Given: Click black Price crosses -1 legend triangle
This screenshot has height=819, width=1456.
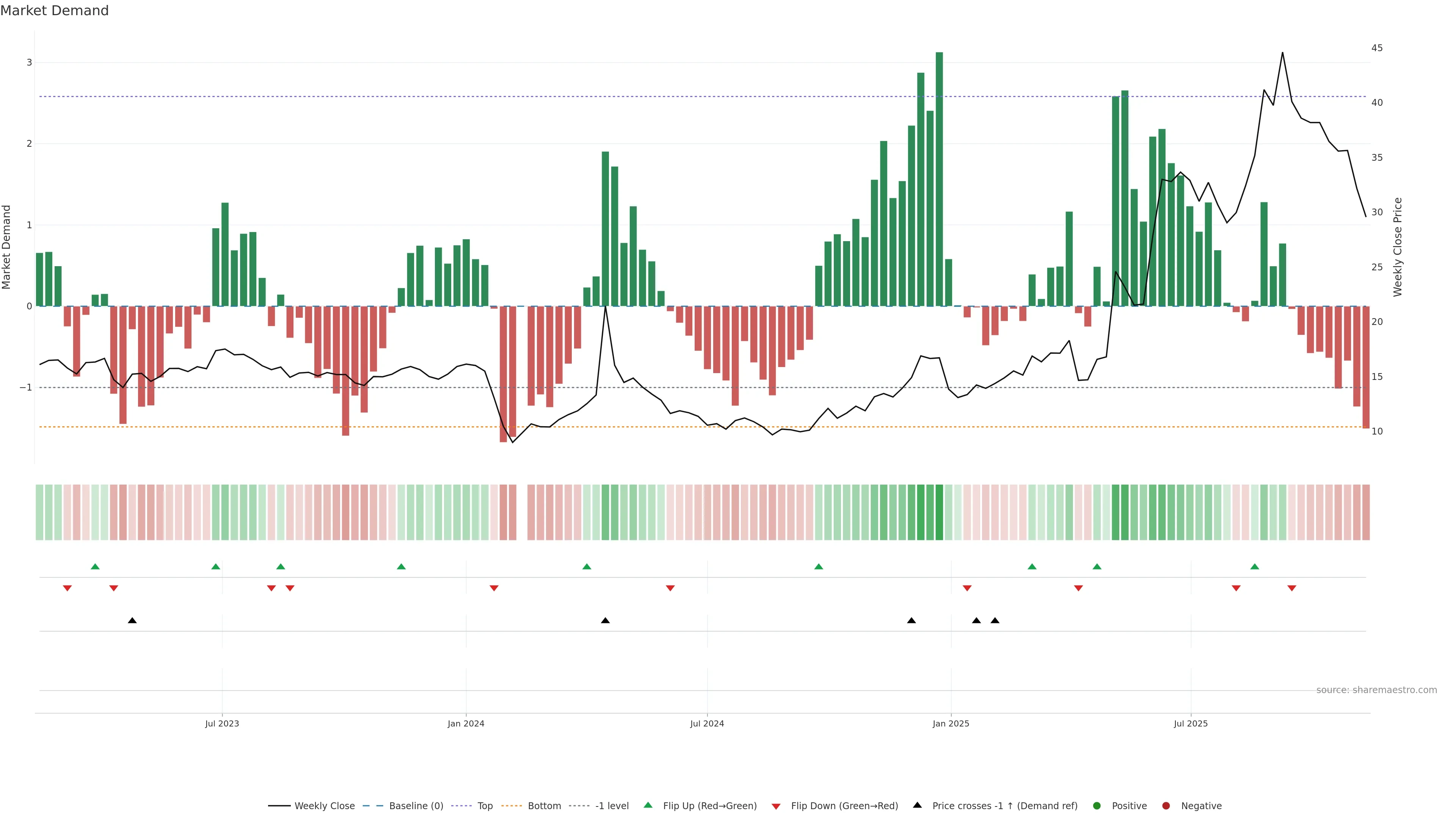Looking at the screenshot, I should coord(917,805).
